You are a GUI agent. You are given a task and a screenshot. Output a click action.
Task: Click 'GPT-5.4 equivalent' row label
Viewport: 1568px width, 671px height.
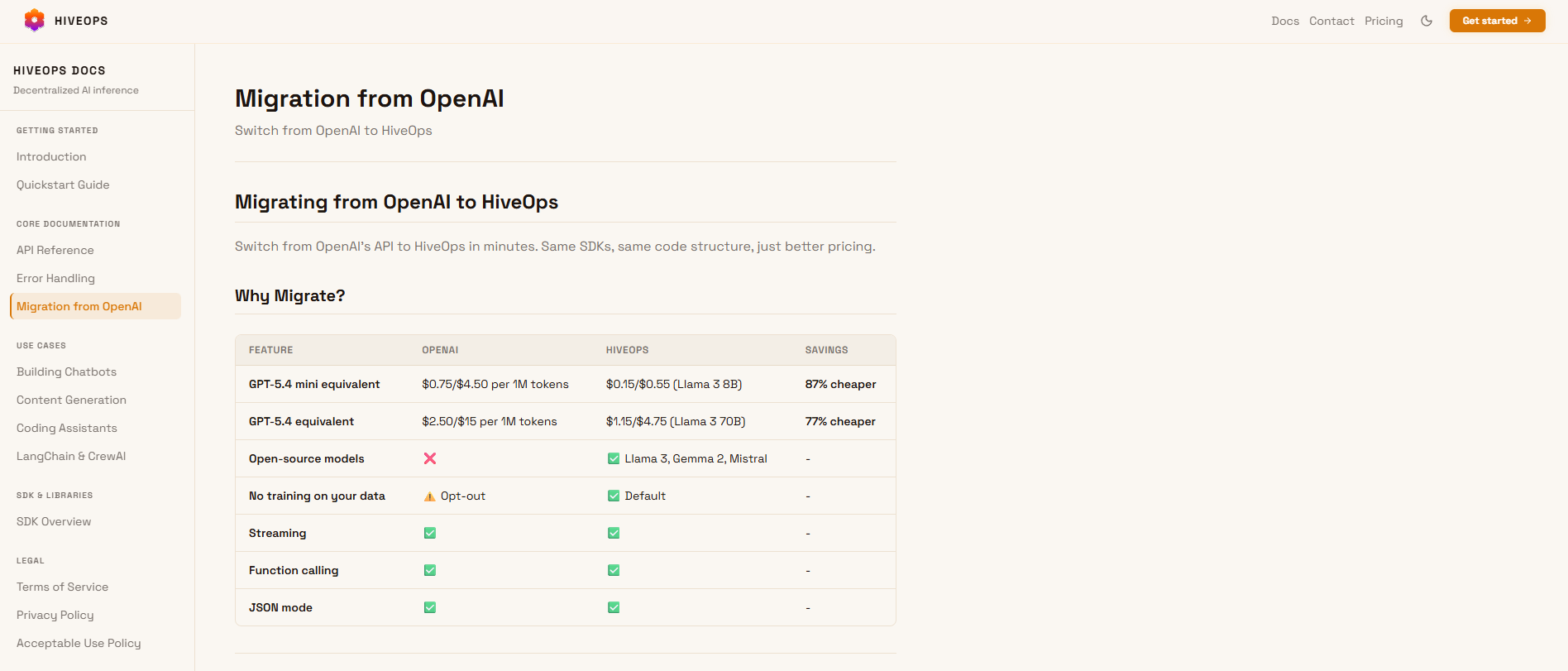tap(301, 421)
